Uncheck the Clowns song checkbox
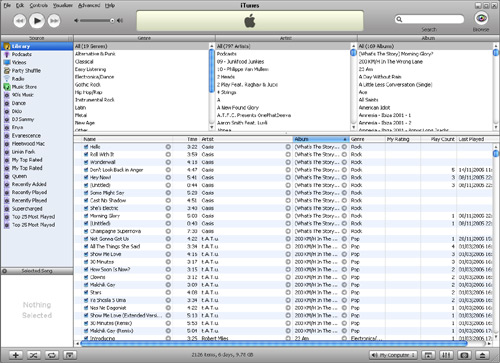Image resolution: width=500 pixels, height=363 pixels. pos(86,277)
